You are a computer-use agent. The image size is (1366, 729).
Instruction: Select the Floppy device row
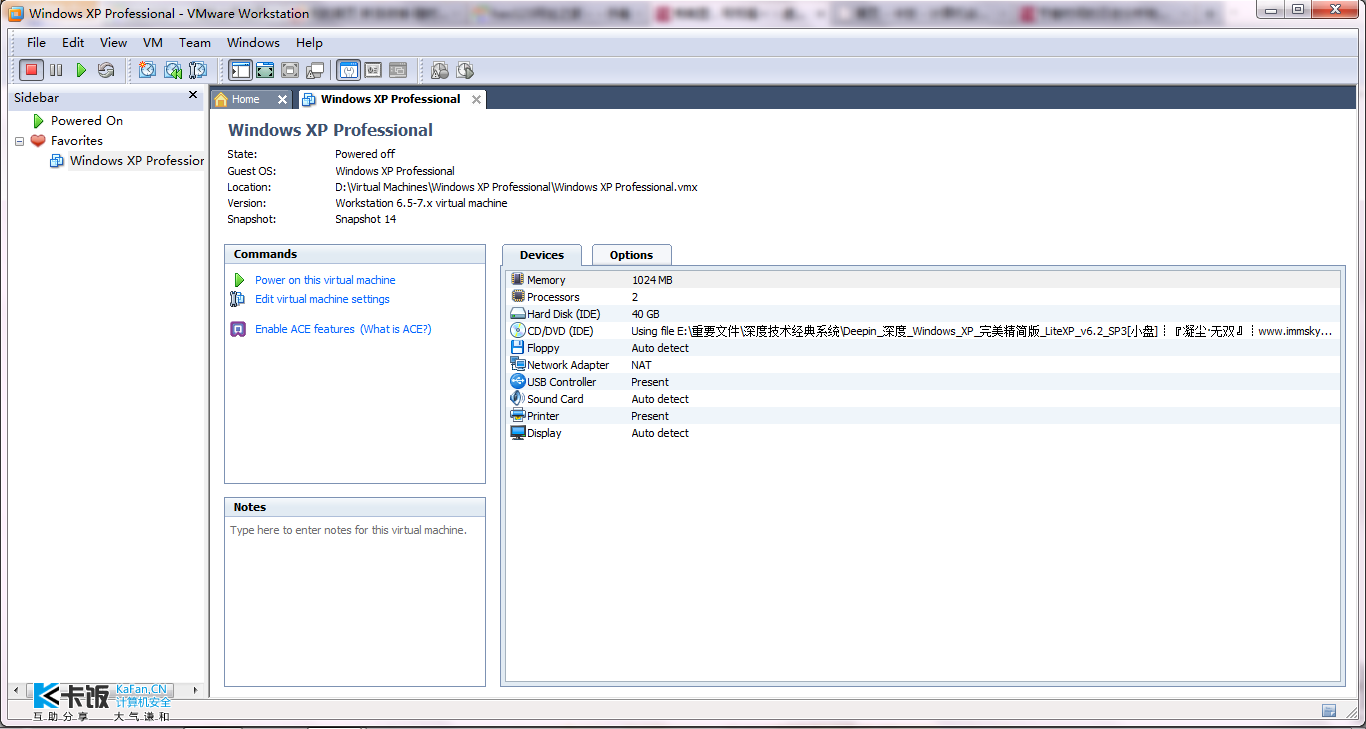(x=924, y=348)
